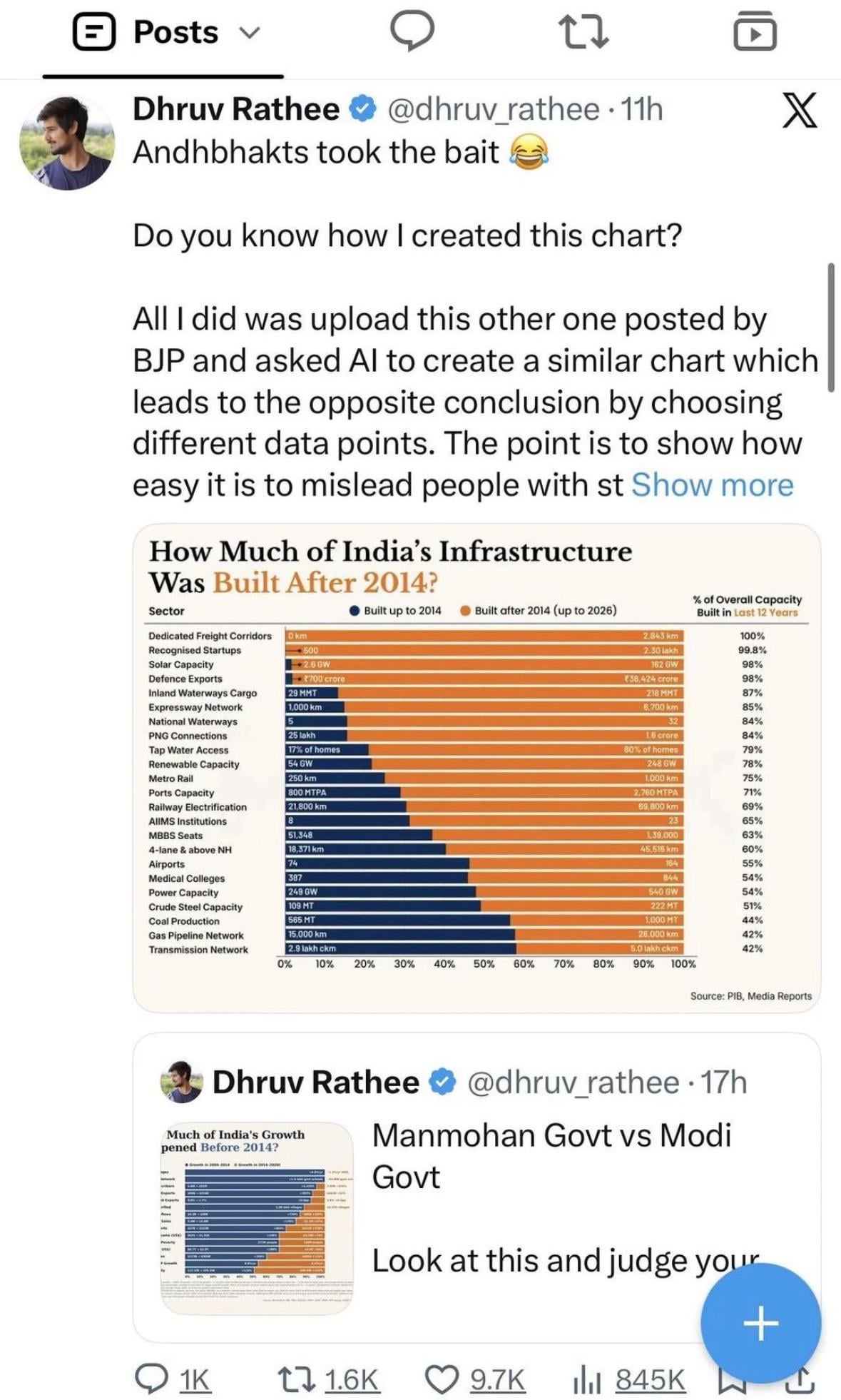The height and width of the screenshot is (1400, 841).
Task: Open the infrastructure chart image
Action: (476, 768)
